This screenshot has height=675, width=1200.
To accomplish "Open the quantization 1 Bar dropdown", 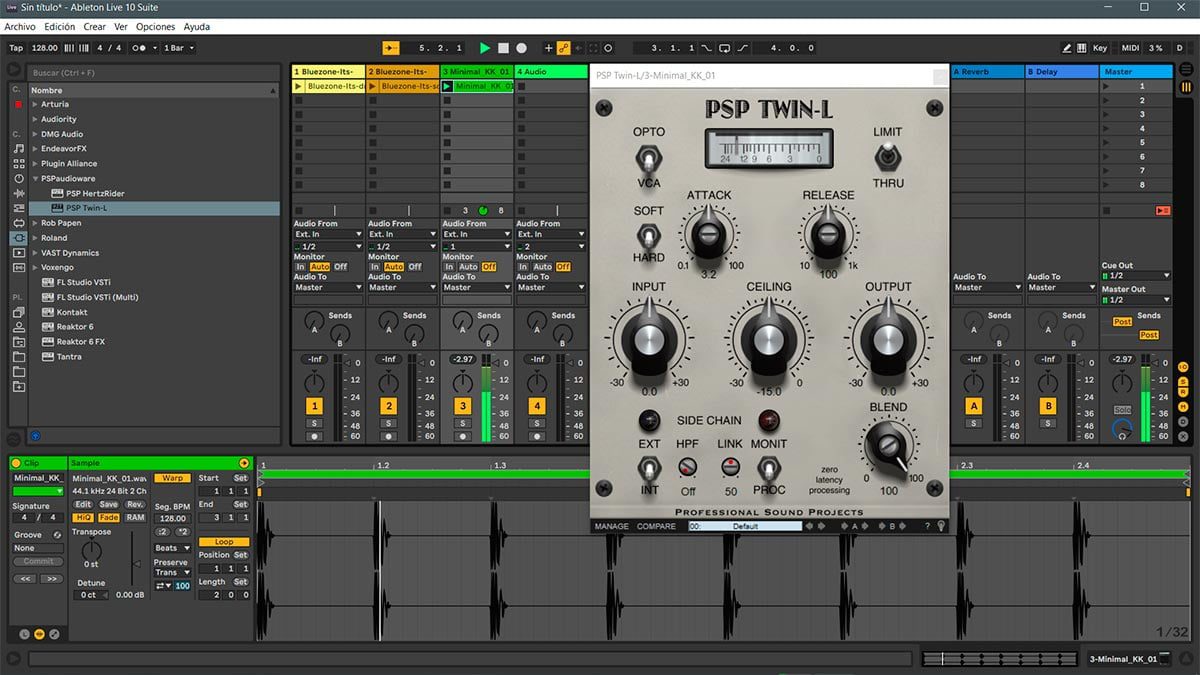I will click(179, 48).
